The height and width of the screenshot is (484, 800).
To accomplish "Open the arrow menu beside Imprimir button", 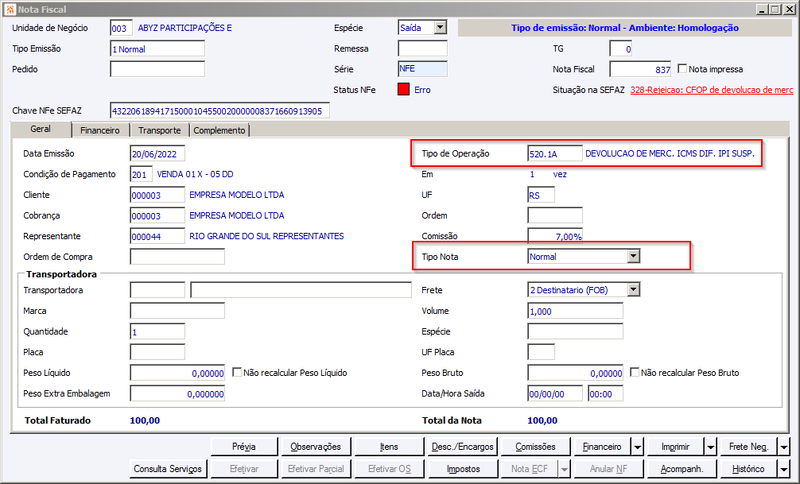I will pos(711,447).
